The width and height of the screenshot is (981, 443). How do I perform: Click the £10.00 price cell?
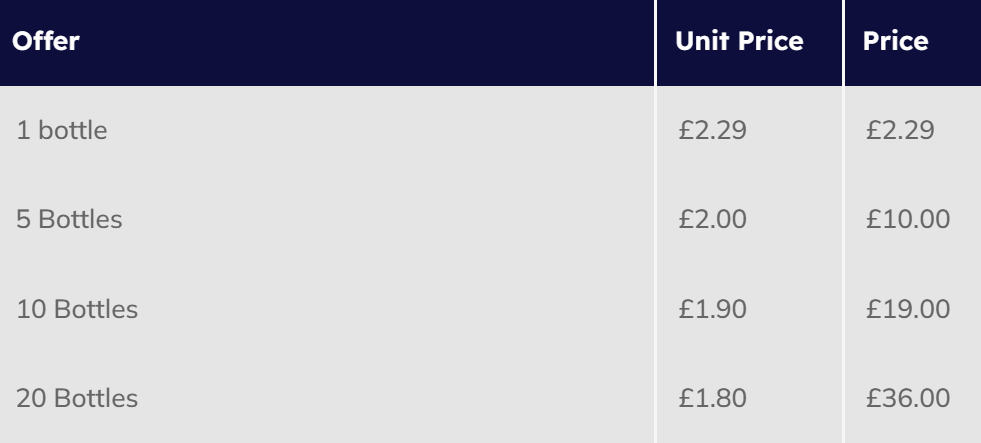[x=907, y=220]
